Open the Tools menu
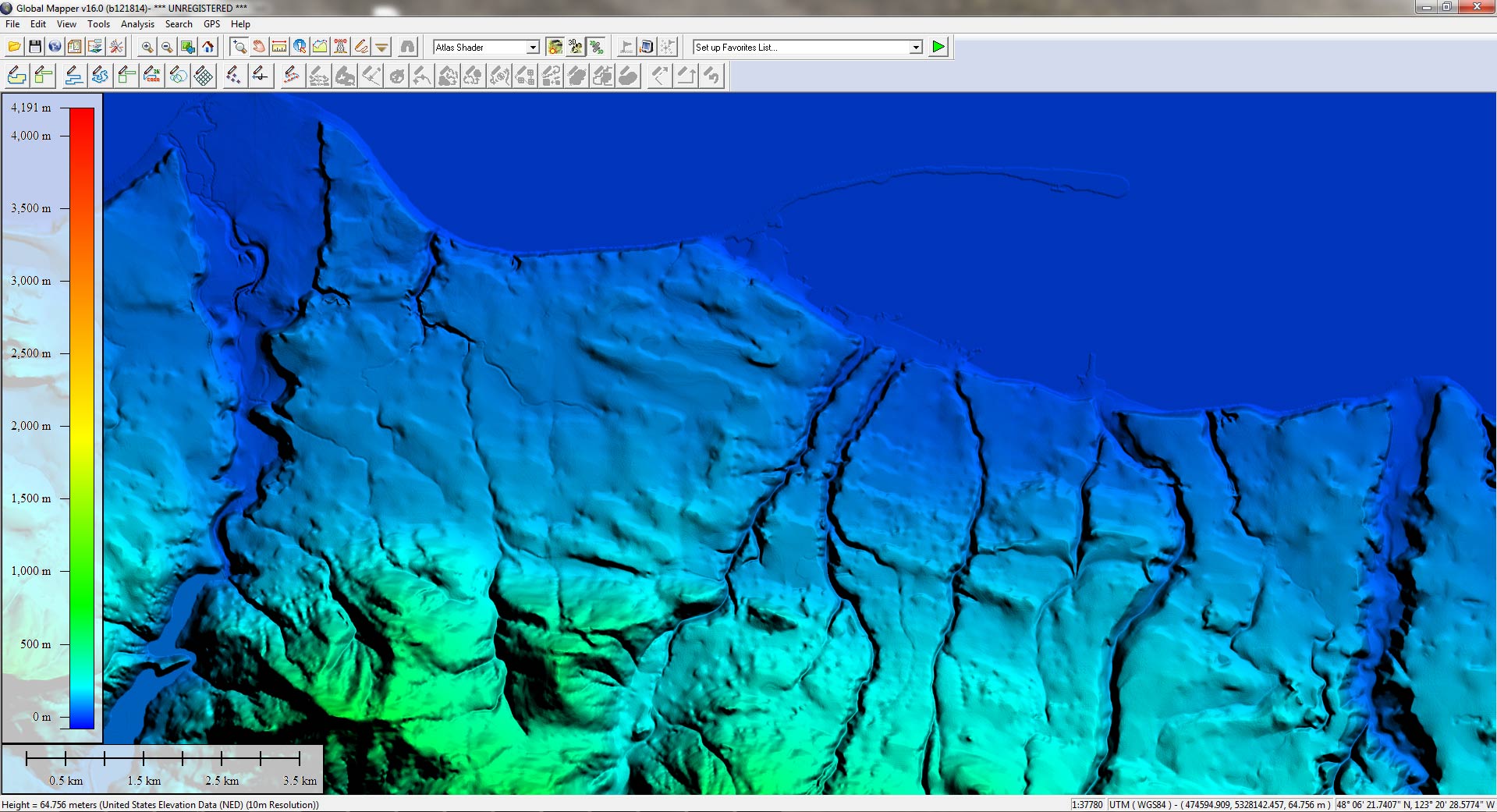The image size is (1497, 812). (x=98, y=24)
